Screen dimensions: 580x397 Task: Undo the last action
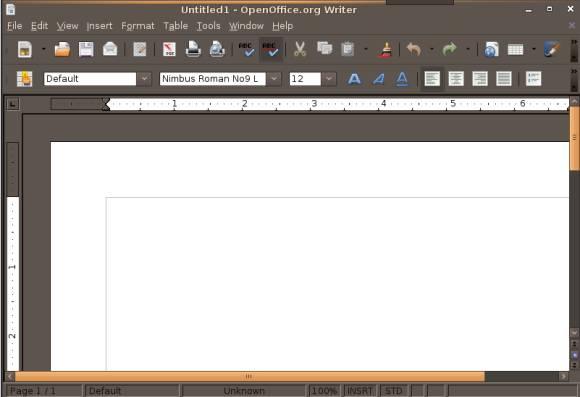point(414,49)
